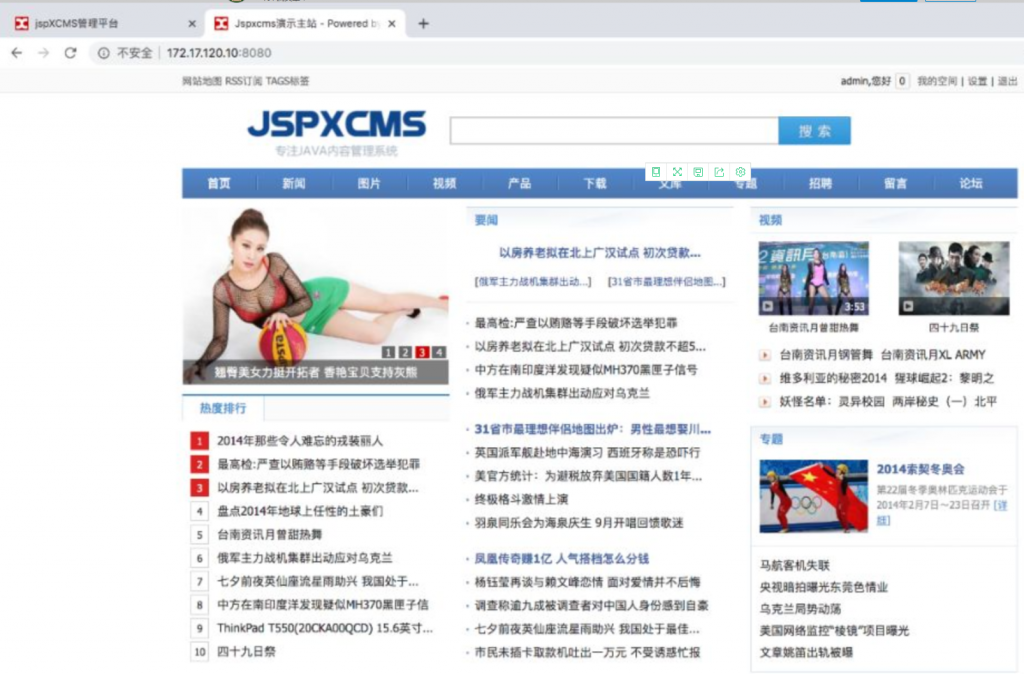Open the settings gear in the green floating toolbar
Screen dimensions: 1024x674
click(x=740, y=171)
